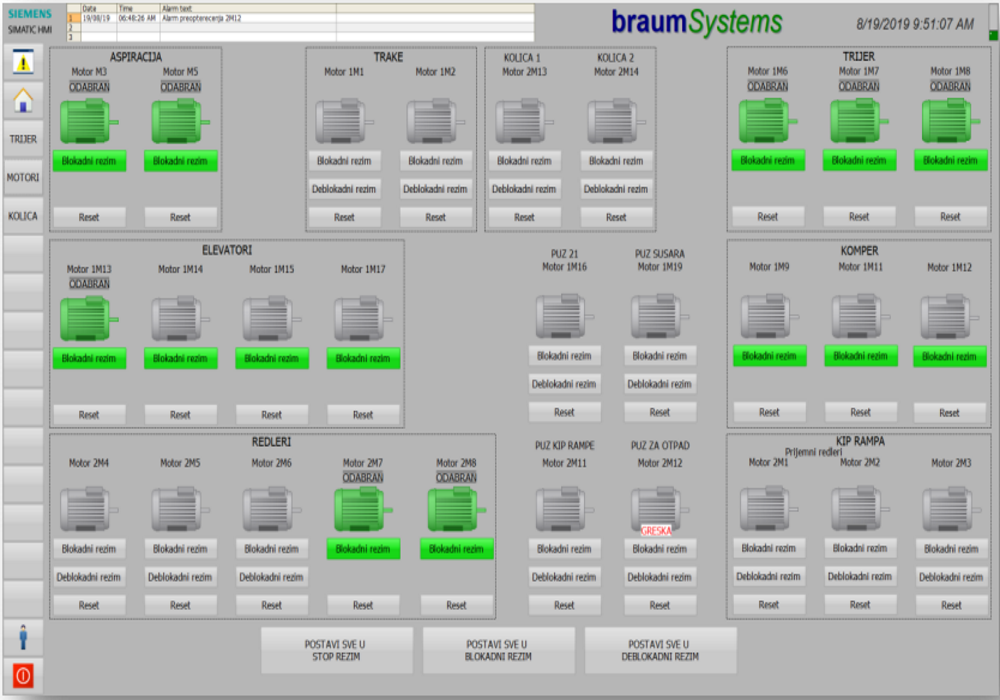Image resolution: width=1000 pixels, height=700 pixels.
Task: Click the green Motor 1M13 elevator icon
Action: point(88,319)
